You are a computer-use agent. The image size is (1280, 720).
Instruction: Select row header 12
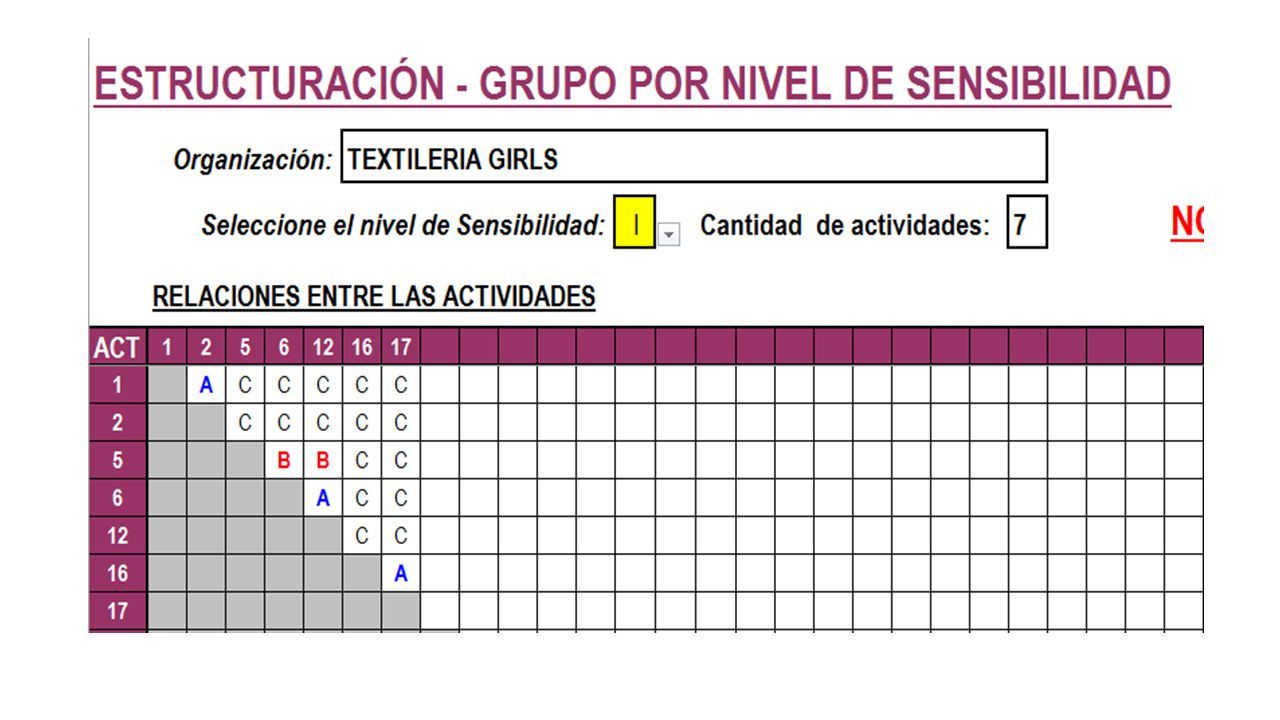click(x=118, y=536)
